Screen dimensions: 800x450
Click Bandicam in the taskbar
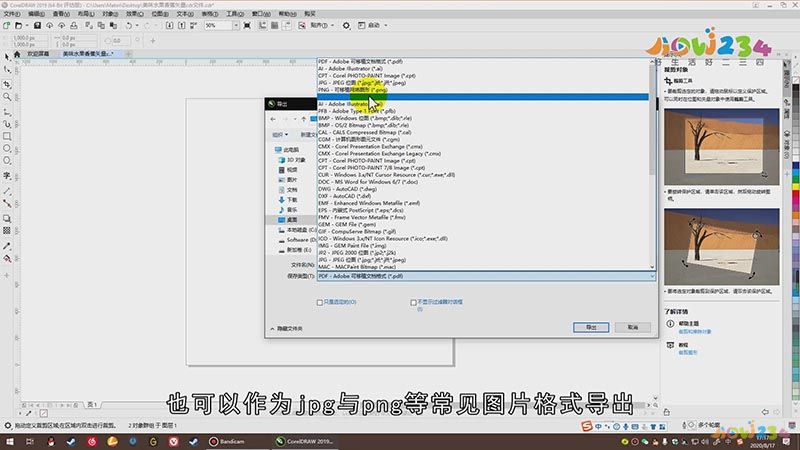[x=228, y=441]
